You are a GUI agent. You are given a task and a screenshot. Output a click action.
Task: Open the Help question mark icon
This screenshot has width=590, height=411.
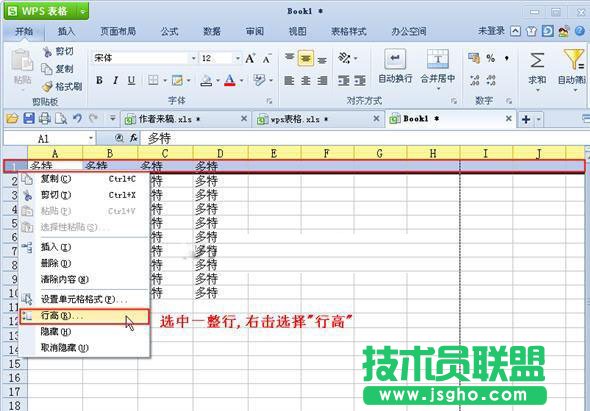pyautogui.click(x=580, y=31)
